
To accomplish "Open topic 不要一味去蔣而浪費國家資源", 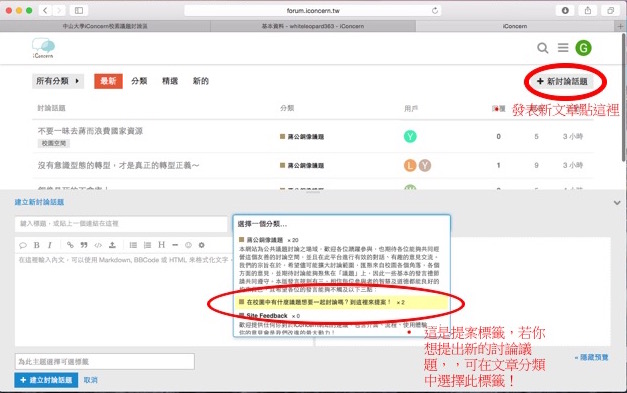I will (90, 131).
